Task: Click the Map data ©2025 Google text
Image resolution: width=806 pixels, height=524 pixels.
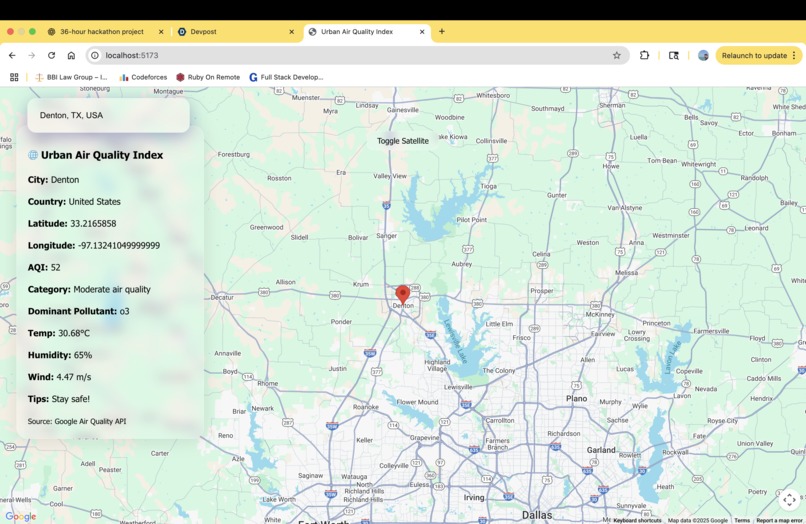Action: (x=698, y=520)
